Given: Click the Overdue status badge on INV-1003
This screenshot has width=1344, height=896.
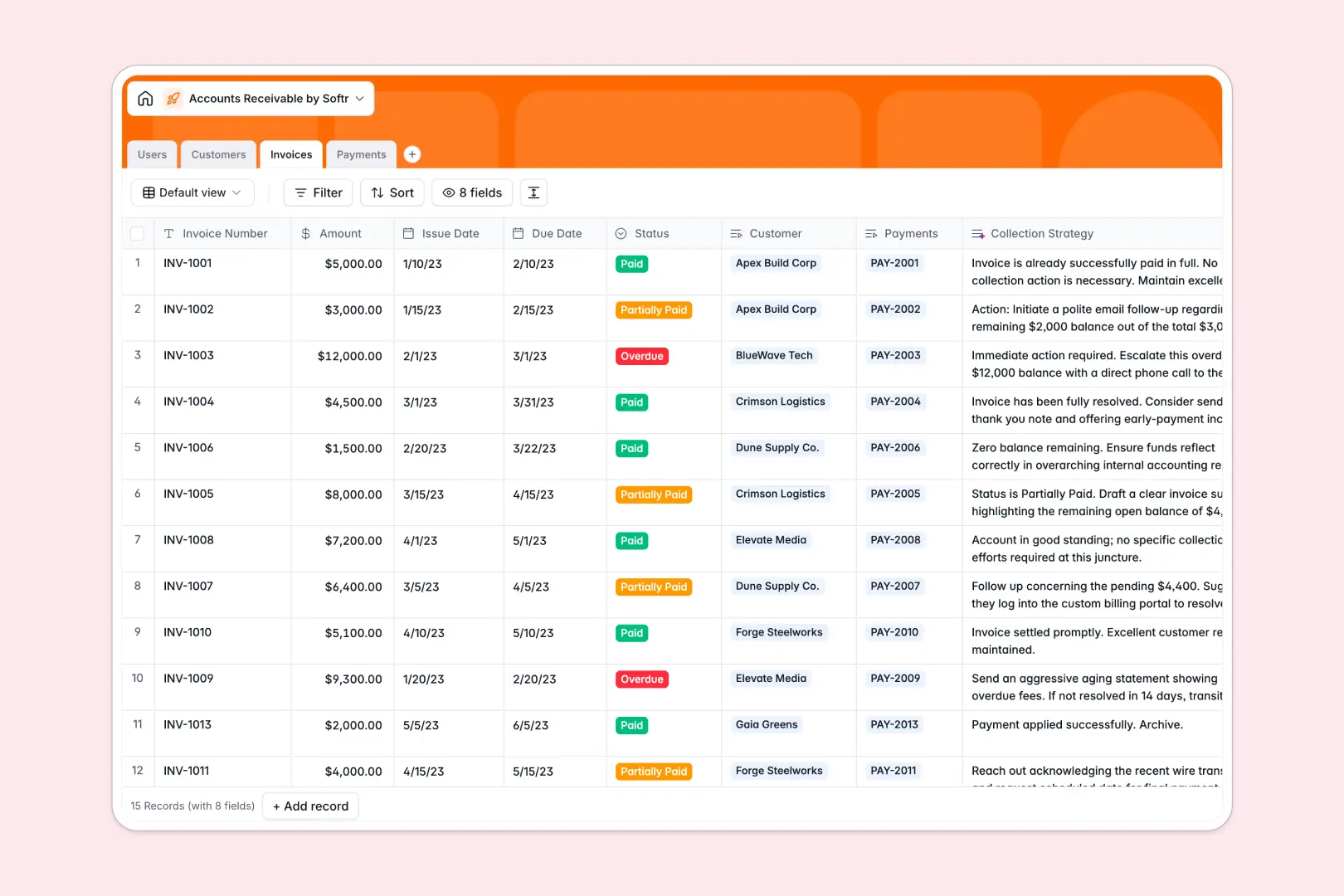Looking at the screenshot, I should pos(641,356).
